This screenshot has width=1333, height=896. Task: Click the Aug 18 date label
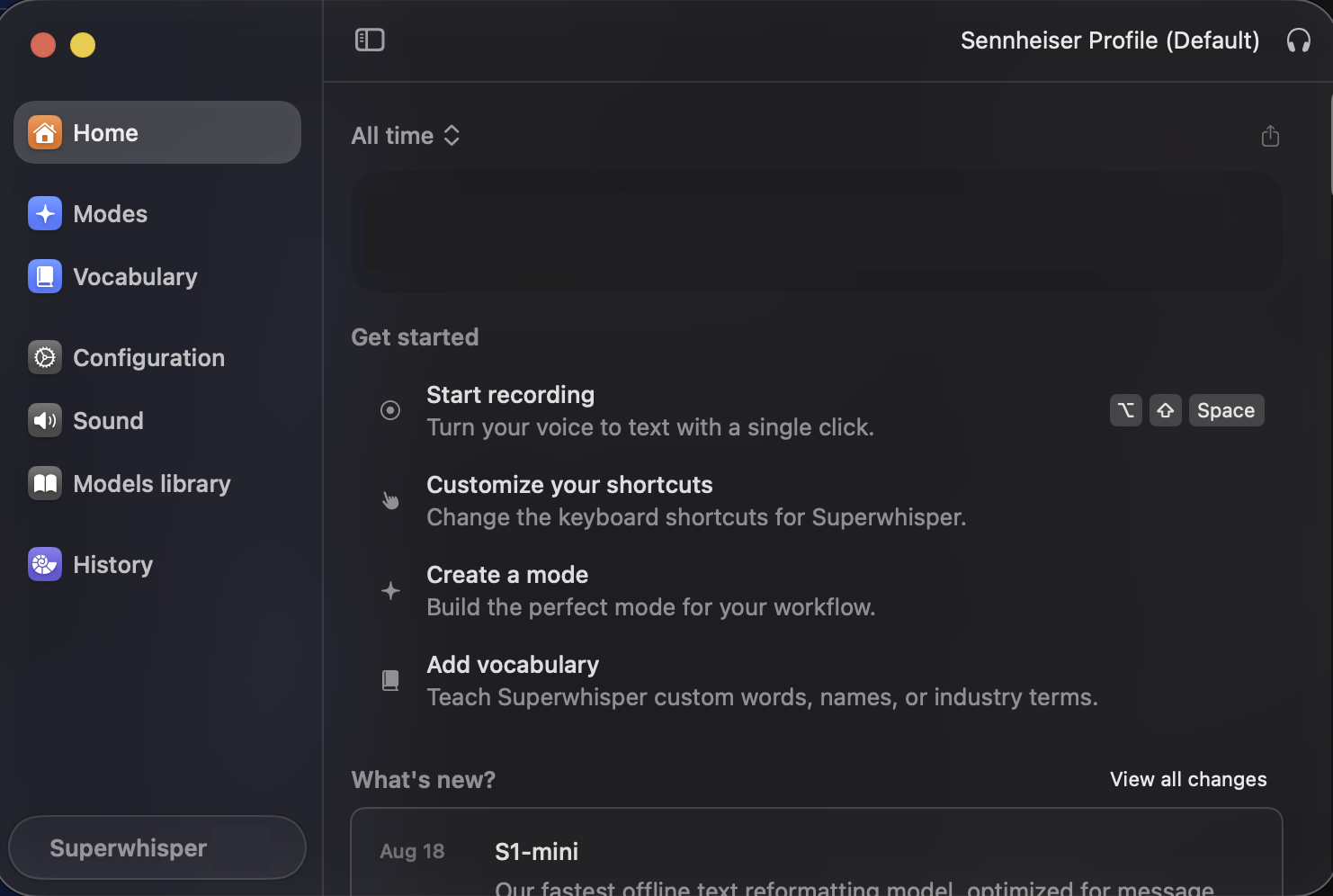tap(412, 851)
